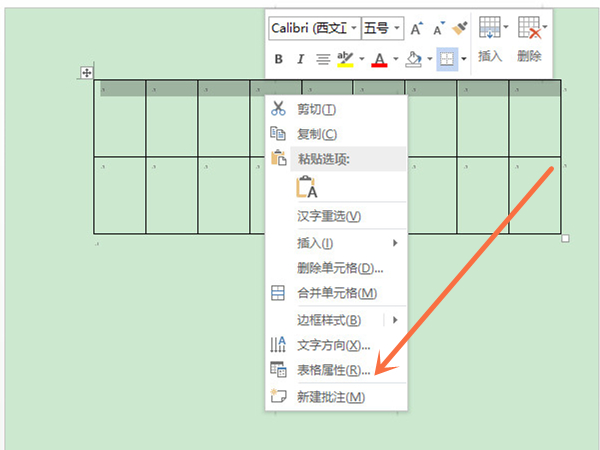Choose 合并单元格 (Merge Cells) from context menu
This screenshot has width=600, height=450.
click(x=336, y=293)
